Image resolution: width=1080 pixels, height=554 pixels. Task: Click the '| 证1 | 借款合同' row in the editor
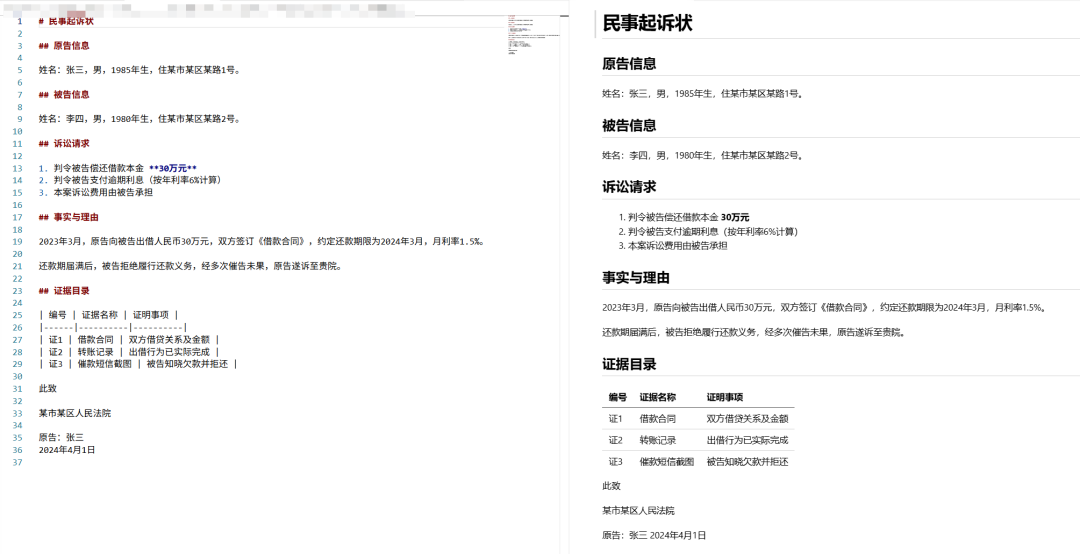[x=129, y=340]
